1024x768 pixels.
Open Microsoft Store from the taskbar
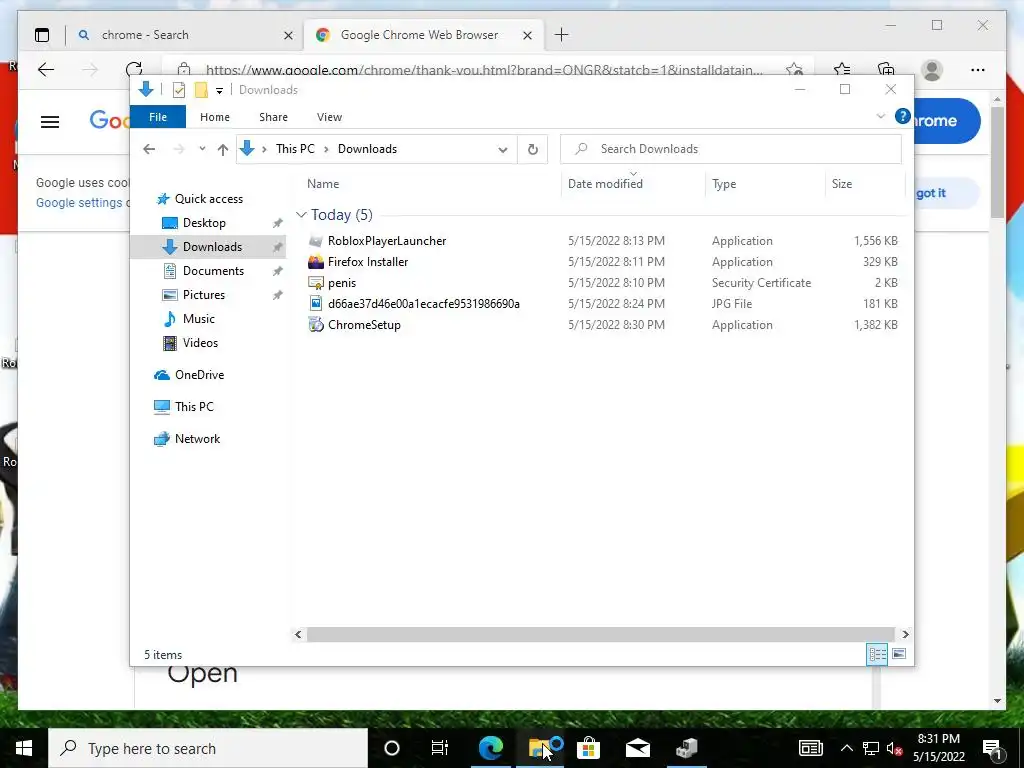[588, 748]
